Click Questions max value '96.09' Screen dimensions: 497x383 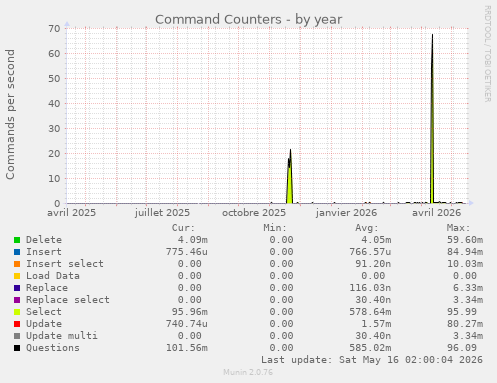(462, 348)
